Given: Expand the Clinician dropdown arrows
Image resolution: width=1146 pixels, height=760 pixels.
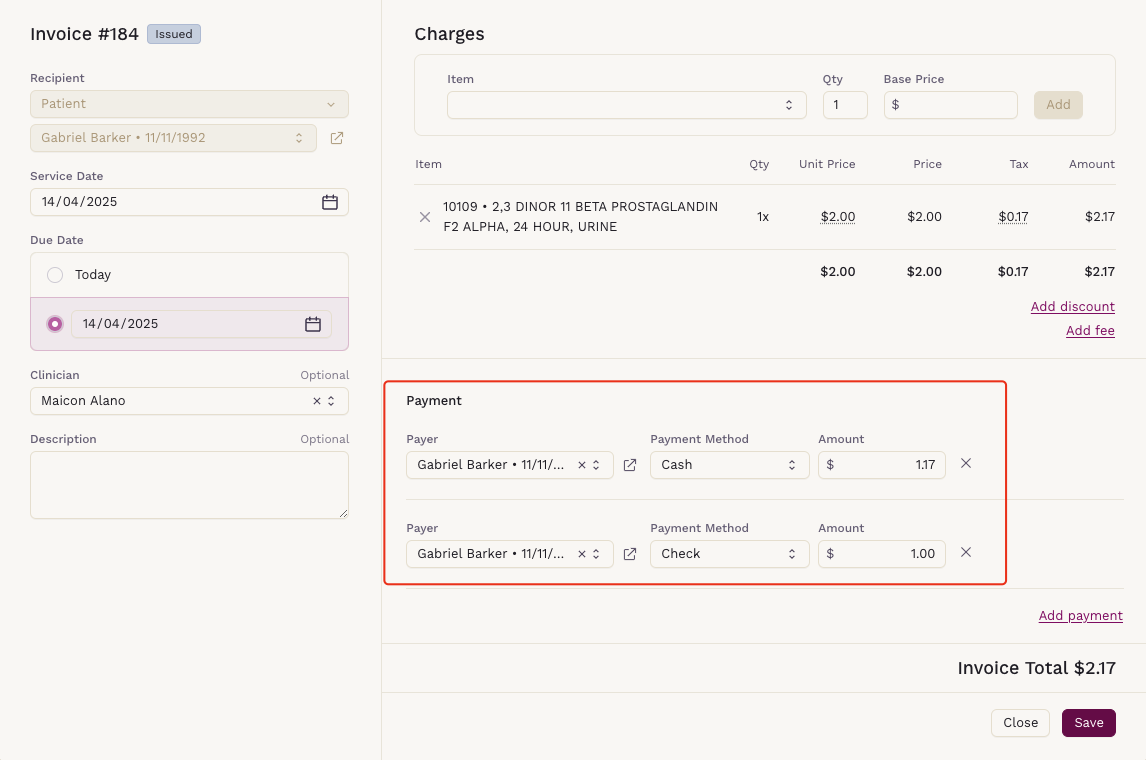Looking at the screenshot, I should pos(331,401).
